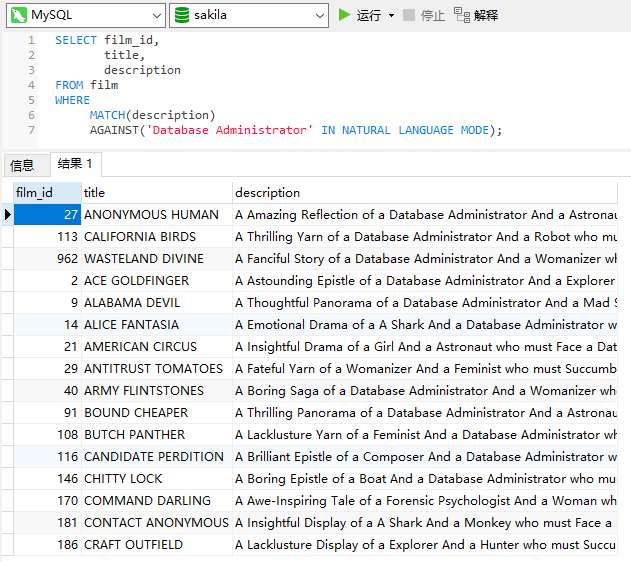This screenshot has width=631, height=562.
Task: Select film_id cell 962
Action: [47, 259]
